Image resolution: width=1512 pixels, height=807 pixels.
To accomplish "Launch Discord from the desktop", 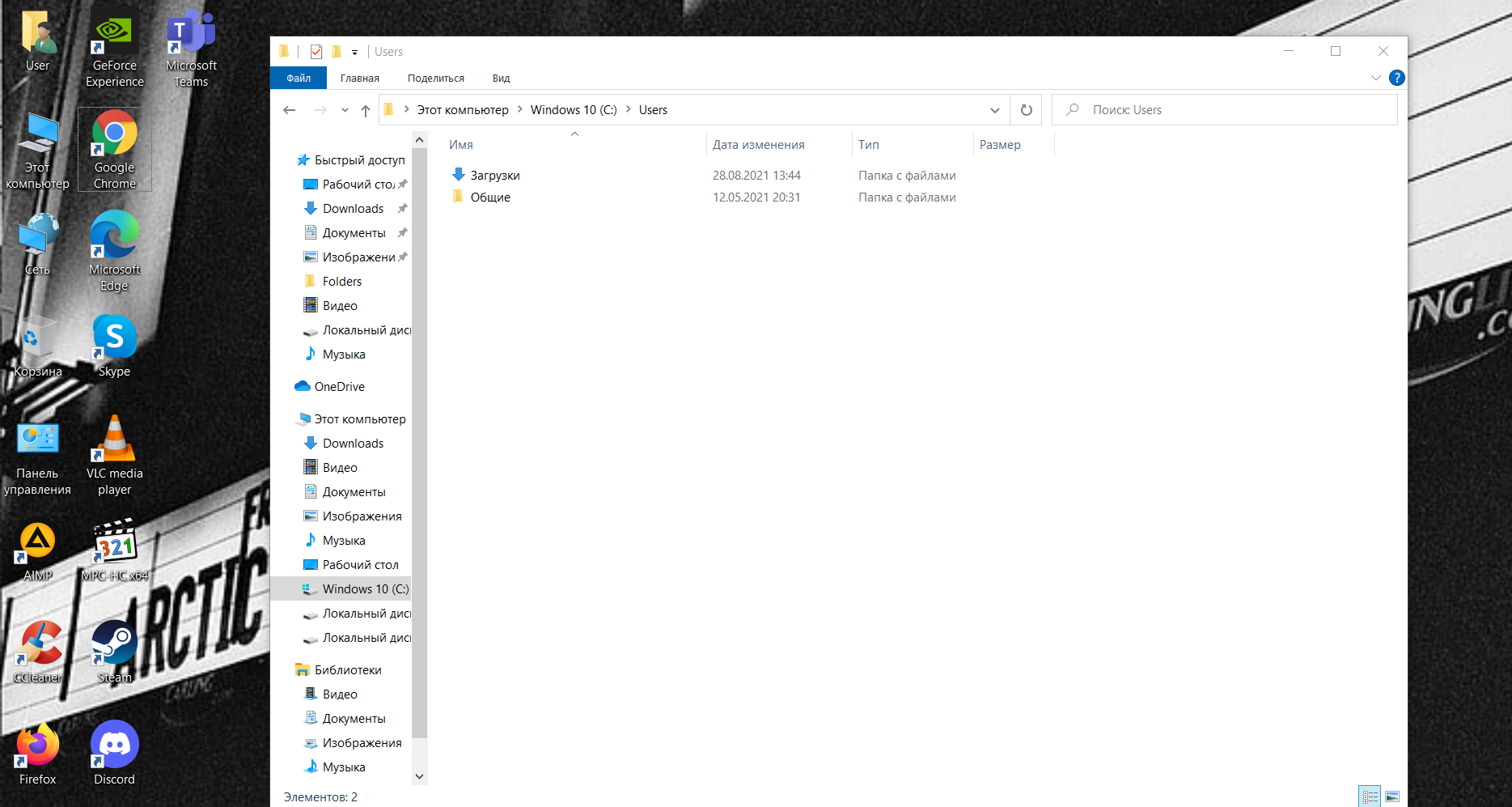I will 115,754.
